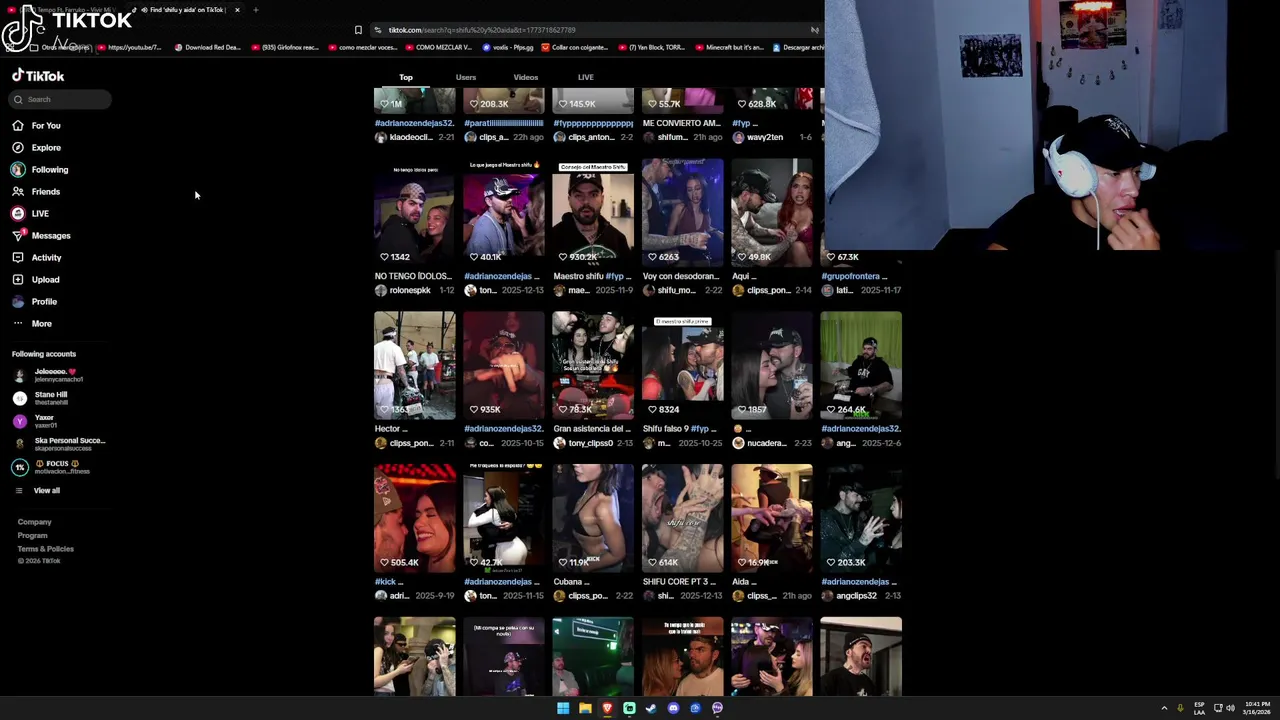Click the wavy2ten username link
This screenshot has width=1280, height=720.
[x=765, y=137]
